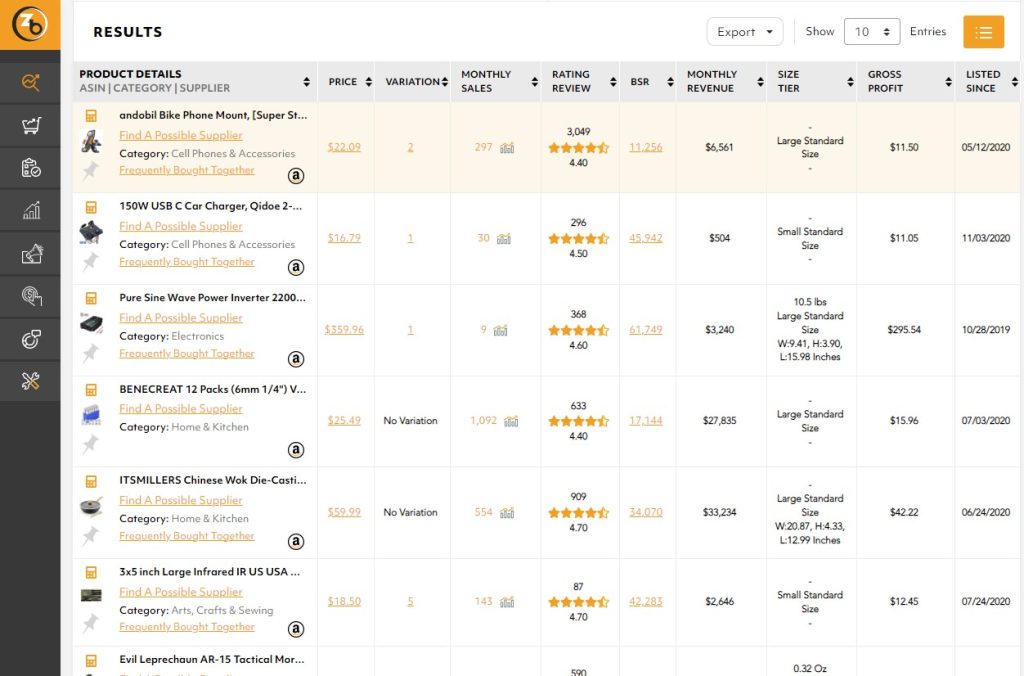Click the BENECREAT product thumbnail image
Image resolution: width=1024 pixels, height=676 pixels.
tap(91, 416)
